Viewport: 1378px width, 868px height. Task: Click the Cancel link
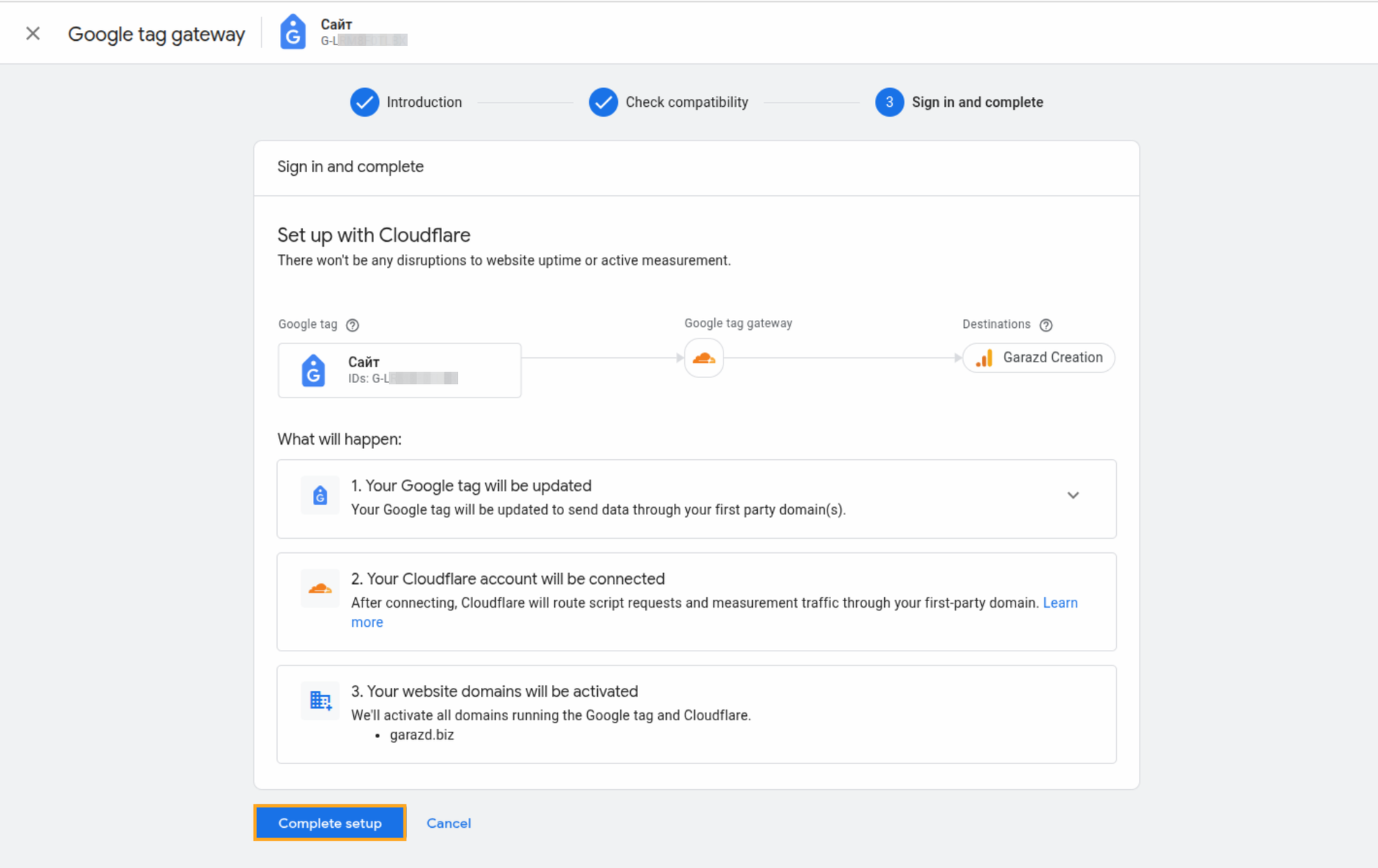tap(449, 823)
